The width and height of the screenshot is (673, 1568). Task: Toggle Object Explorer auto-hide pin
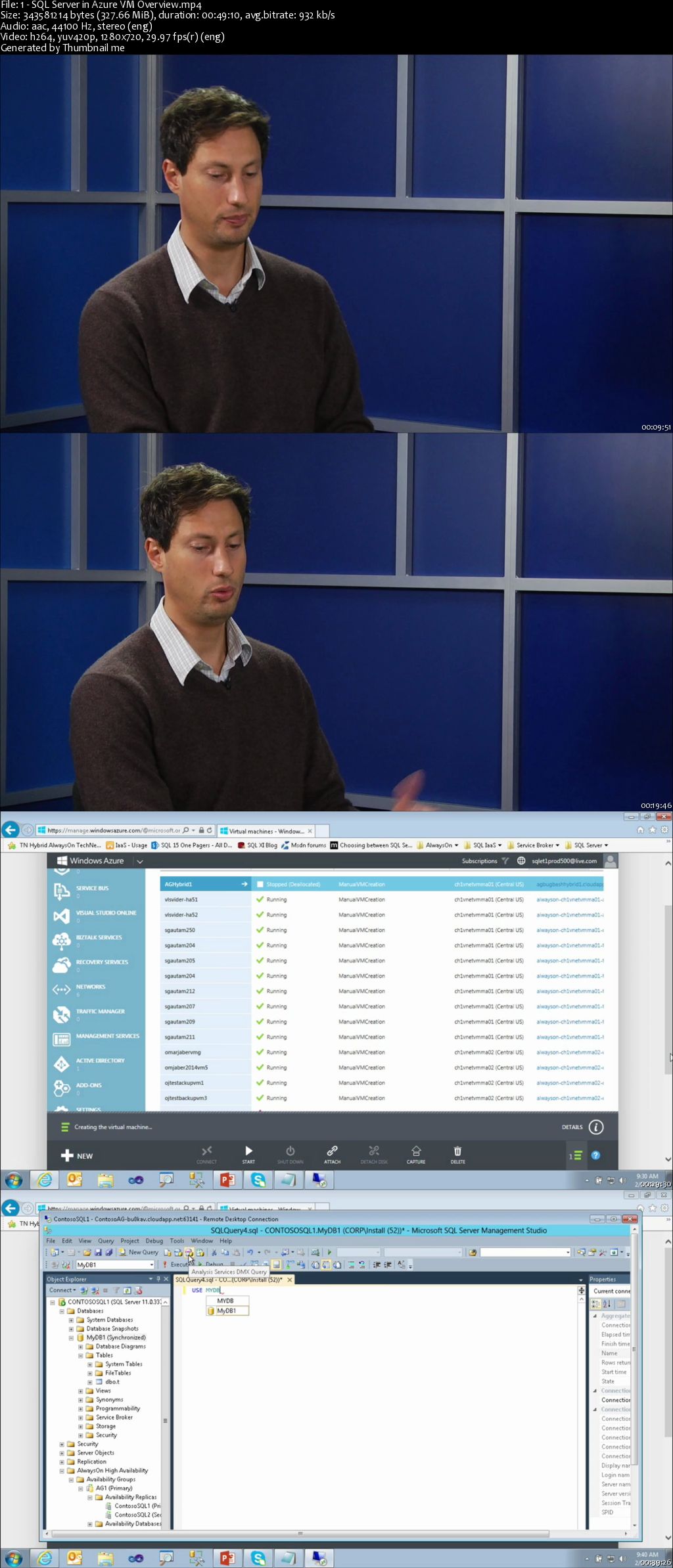(158, 1279)
